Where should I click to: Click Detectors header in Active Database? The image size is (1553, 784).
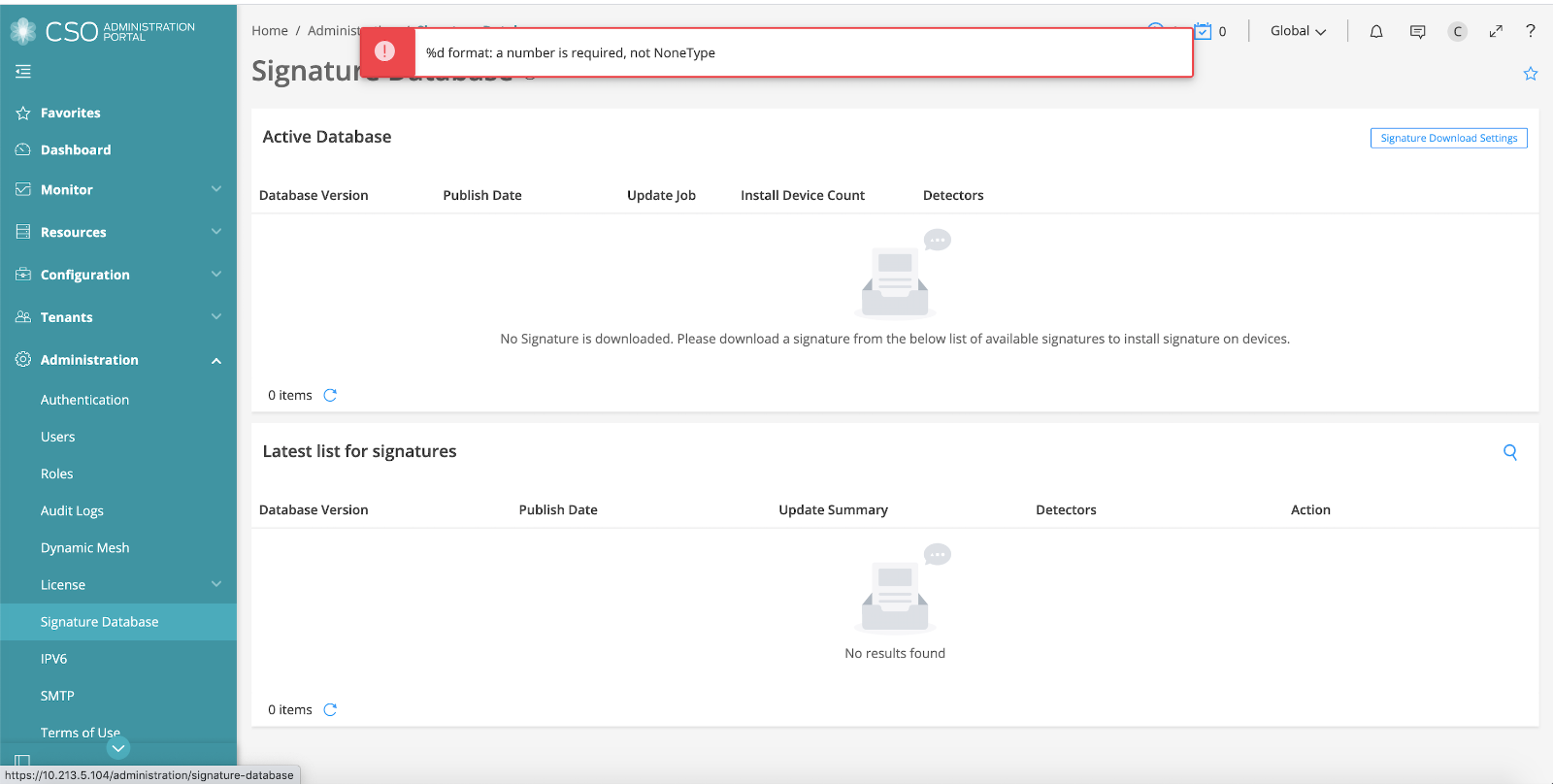pyautogui.click(x=953, y=195)
